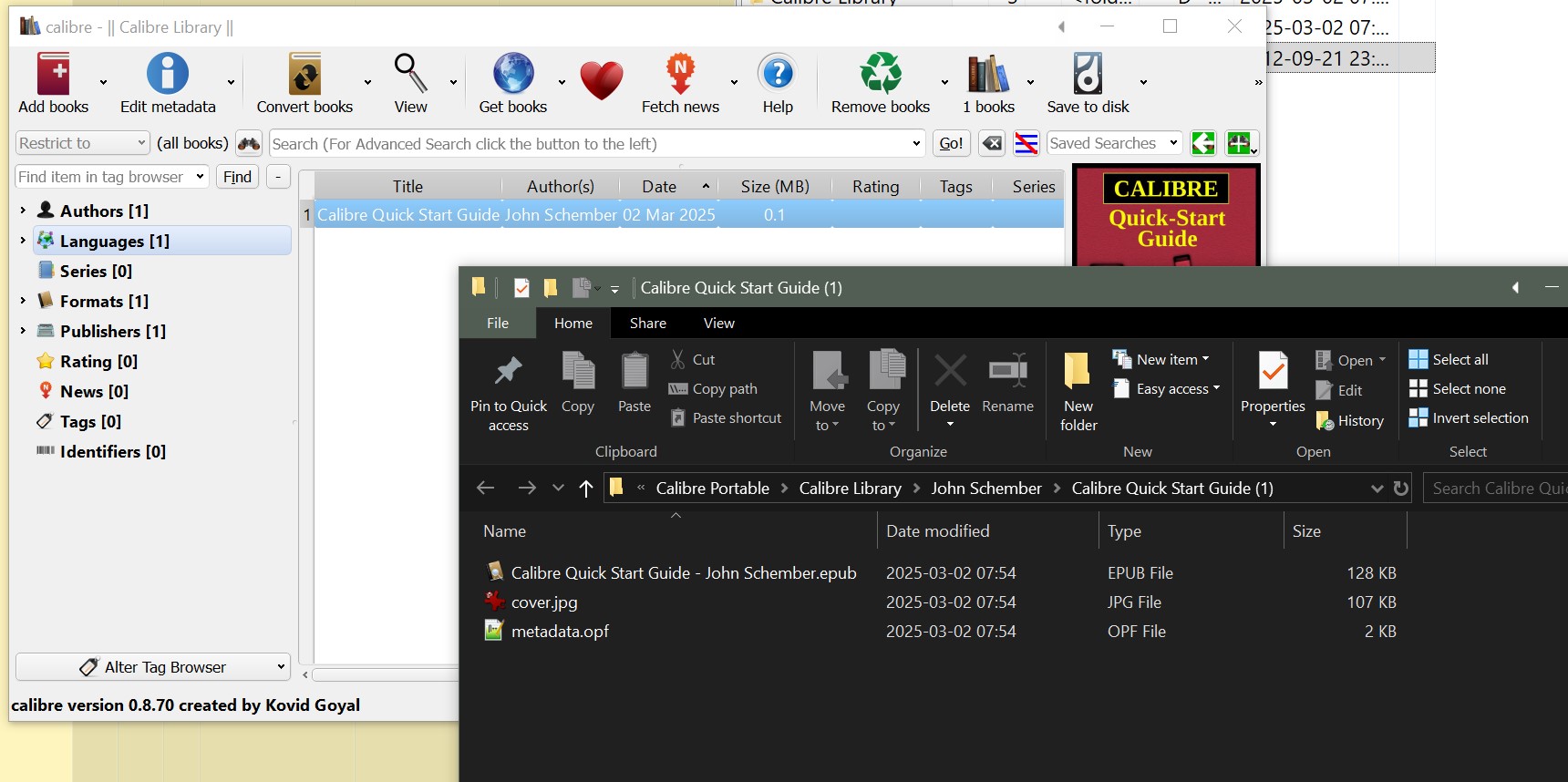Open Get books globe icon
Image resolution: width=1568 pixels, height=782 pixels.
pos(513,75)
